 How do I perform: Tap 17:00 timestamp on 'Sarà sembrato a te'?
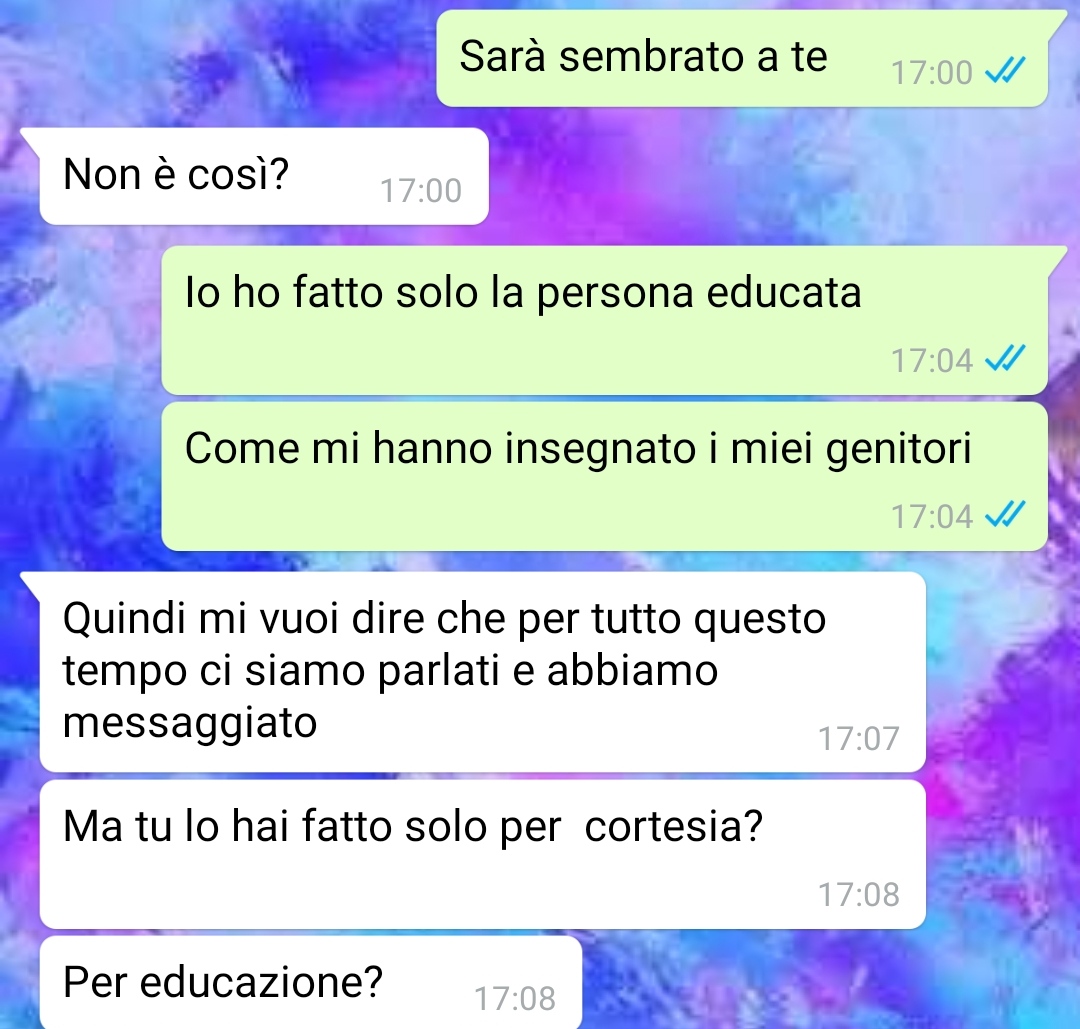(x=931, y=72)
